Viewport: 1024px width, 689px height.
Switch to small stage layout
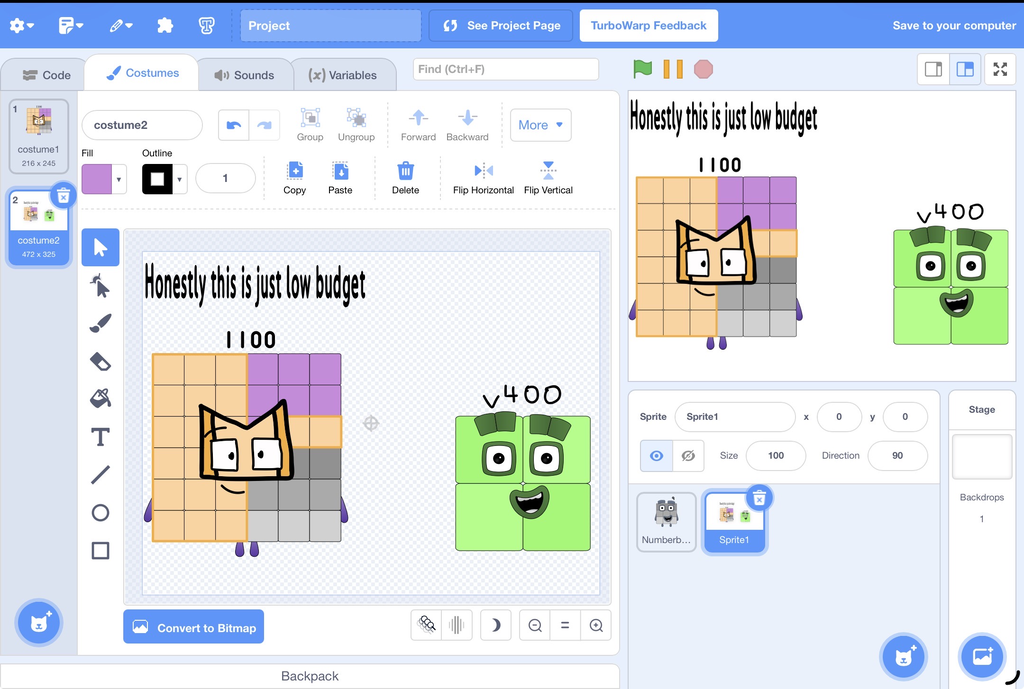(933, 69)
